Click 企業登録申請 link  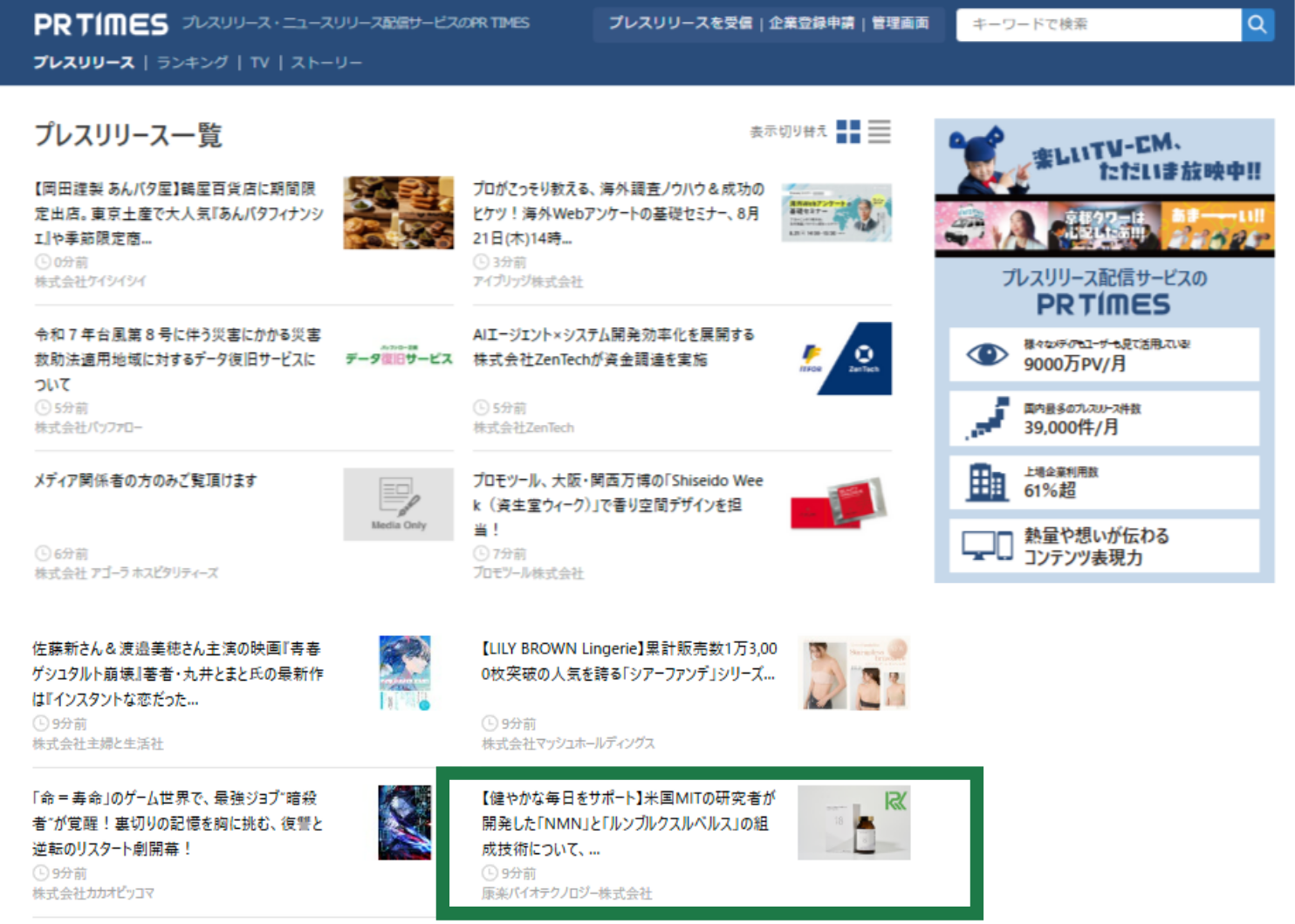812,24
